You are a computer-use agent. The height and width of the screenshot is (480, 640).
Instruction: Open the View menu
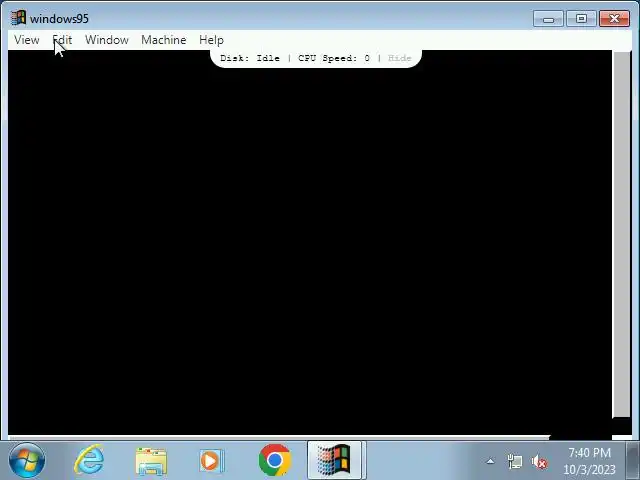(27, 40)
